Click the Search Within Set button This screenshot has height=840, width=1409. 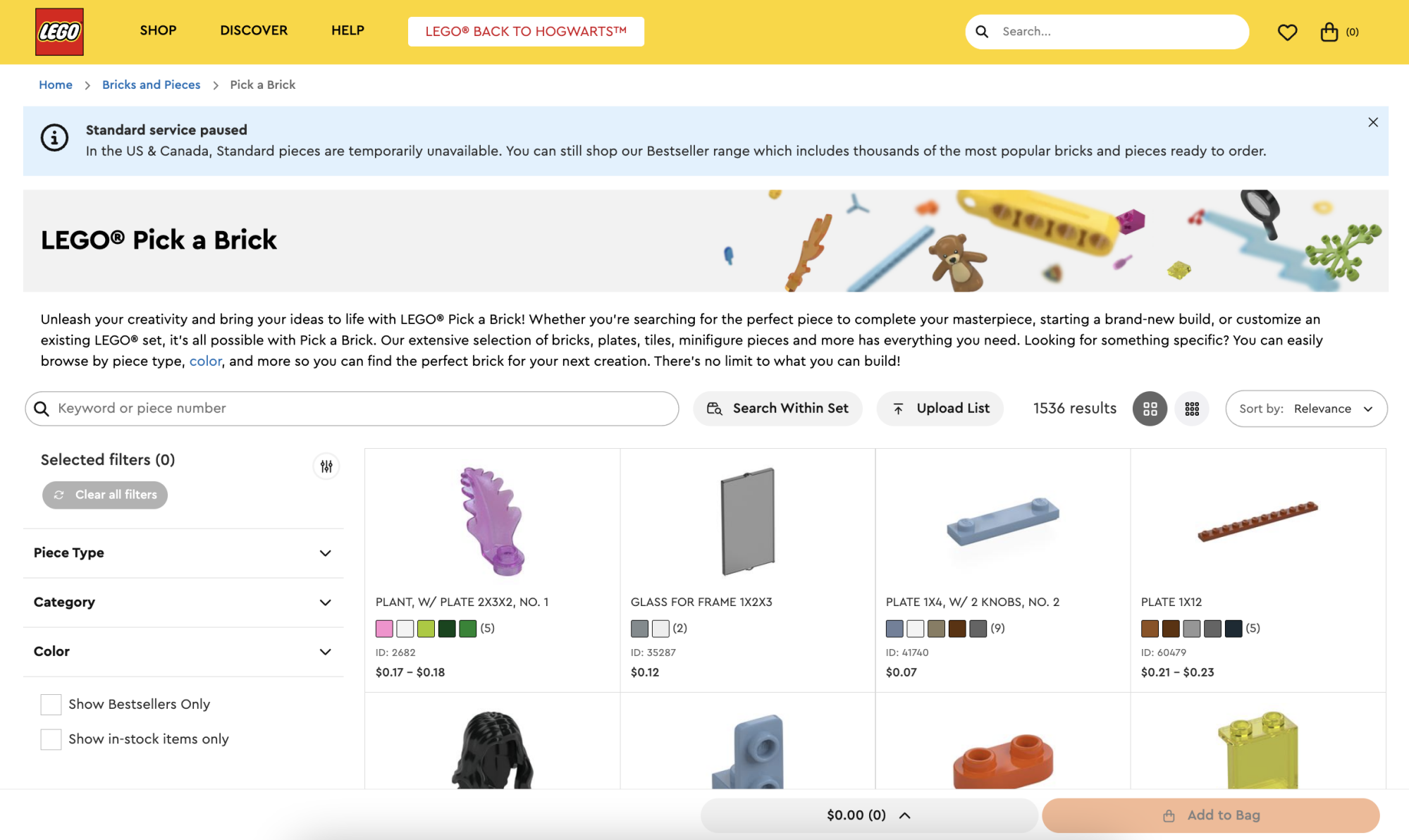pyautogui.click(x=777, y=409)
